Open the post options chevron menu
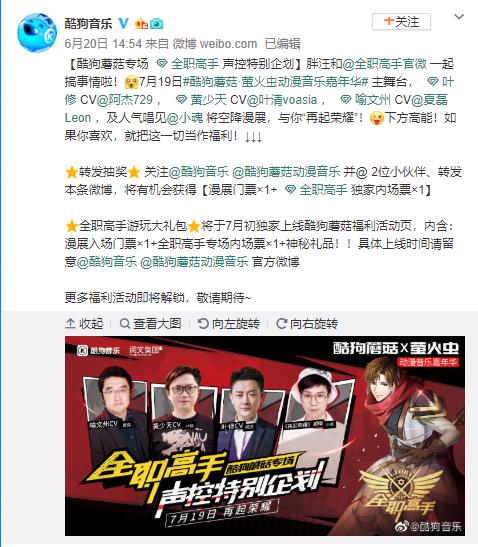 458,17
